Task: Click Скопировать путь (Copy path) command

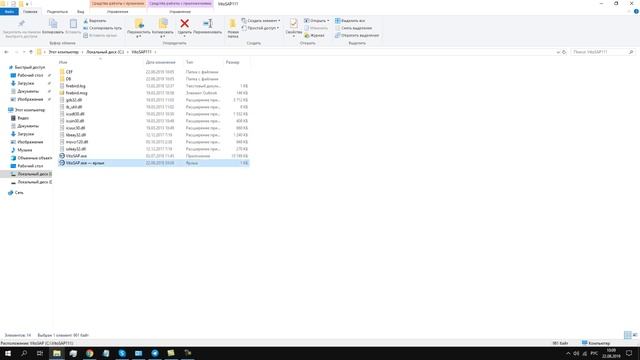Action: pos(102,28)
